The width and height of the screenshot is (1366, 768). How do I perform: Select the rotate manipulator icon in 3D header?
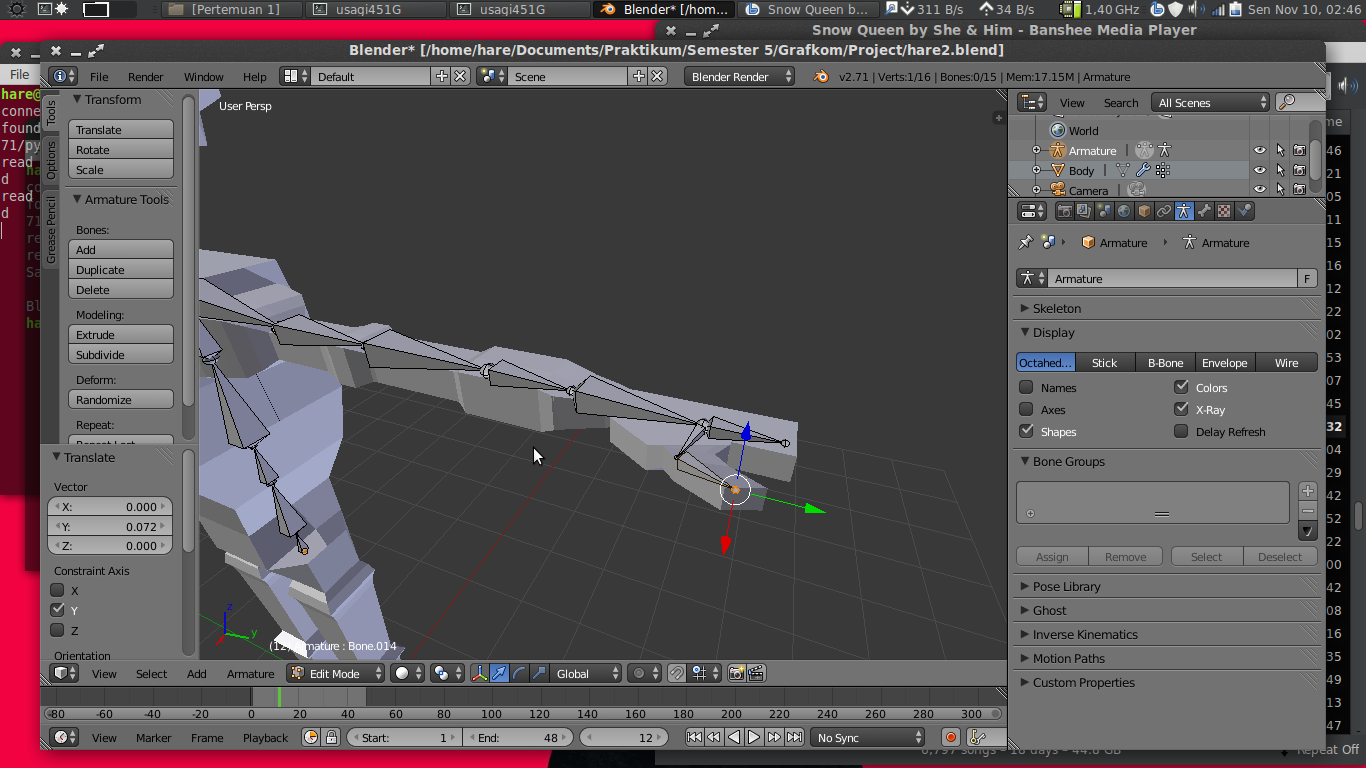coord(519,673)
